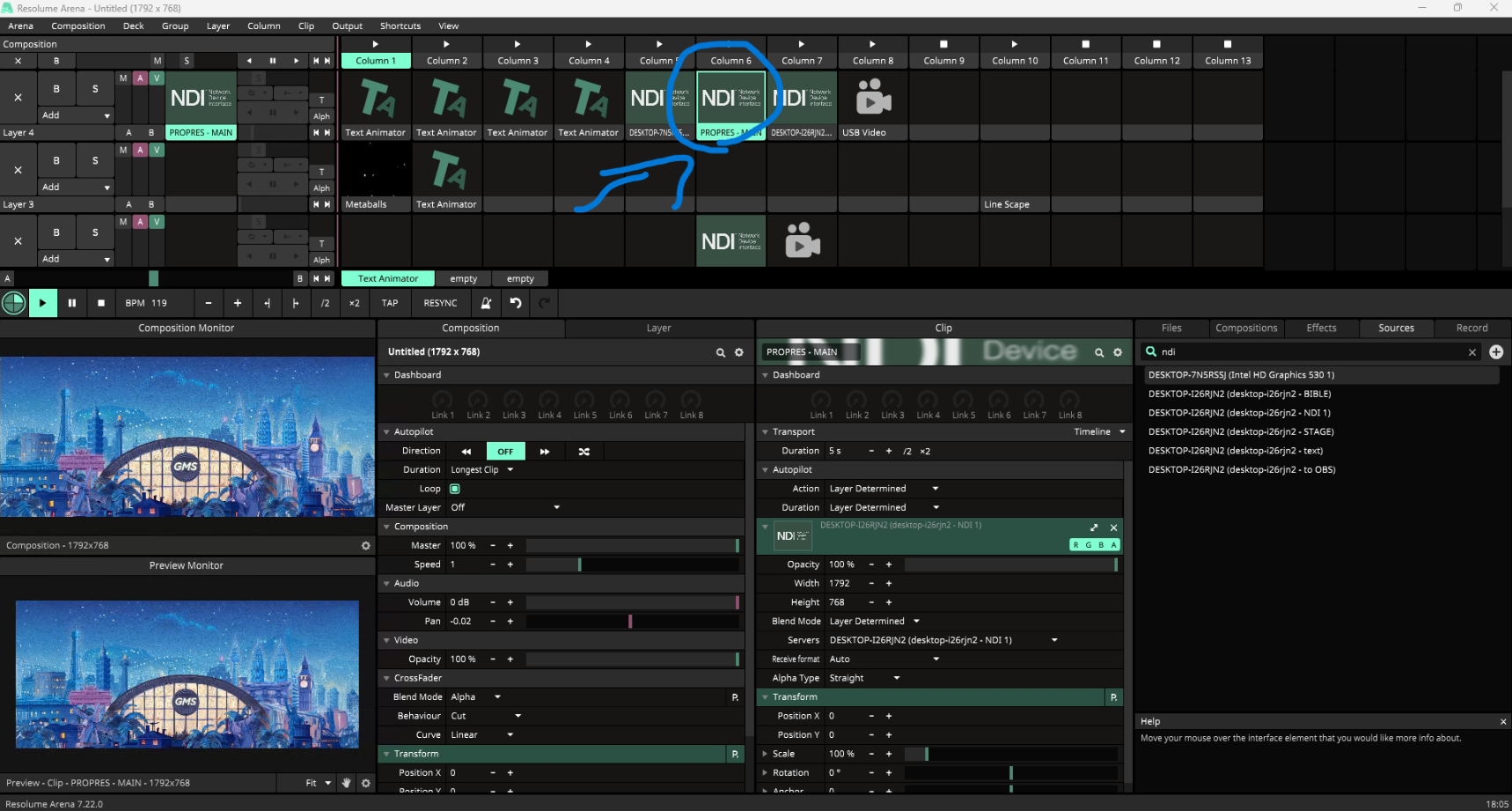Pause playback using the tempo bar pause icon
1512x811 pixels.
click(x=72, y=303)
